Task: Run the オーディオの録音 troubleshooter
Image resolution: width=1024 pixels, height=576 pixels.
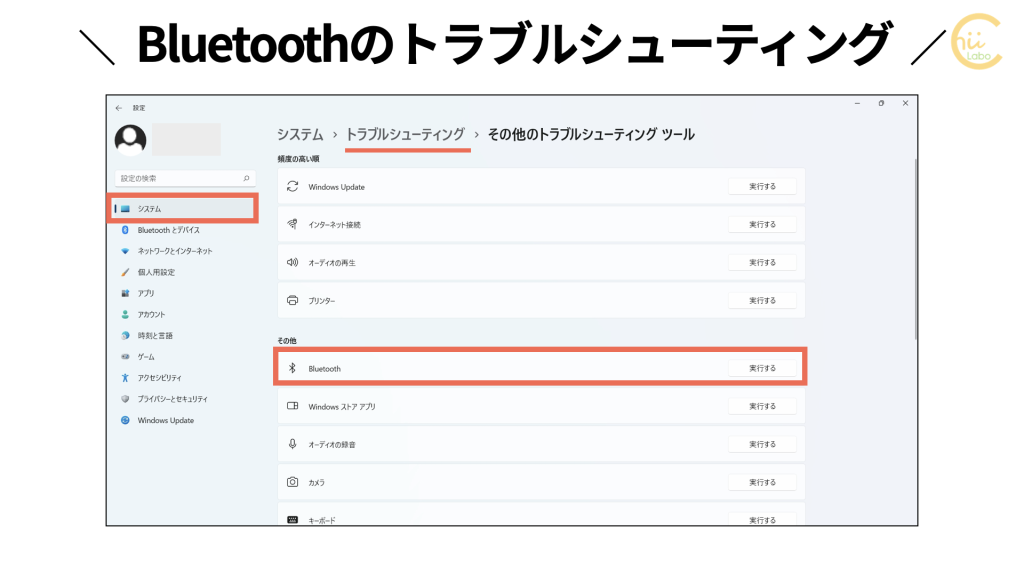Action: [762, 444]
